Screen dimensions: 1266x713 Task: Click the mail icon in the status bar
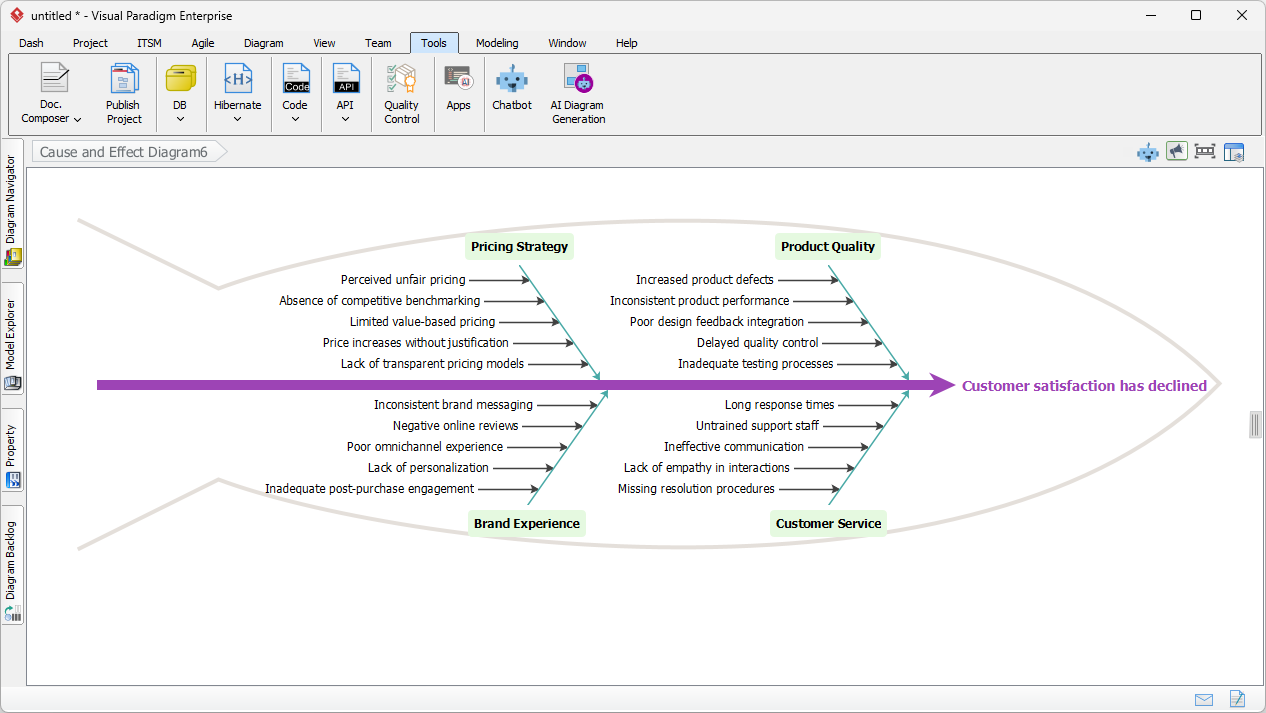point(1204,699)
